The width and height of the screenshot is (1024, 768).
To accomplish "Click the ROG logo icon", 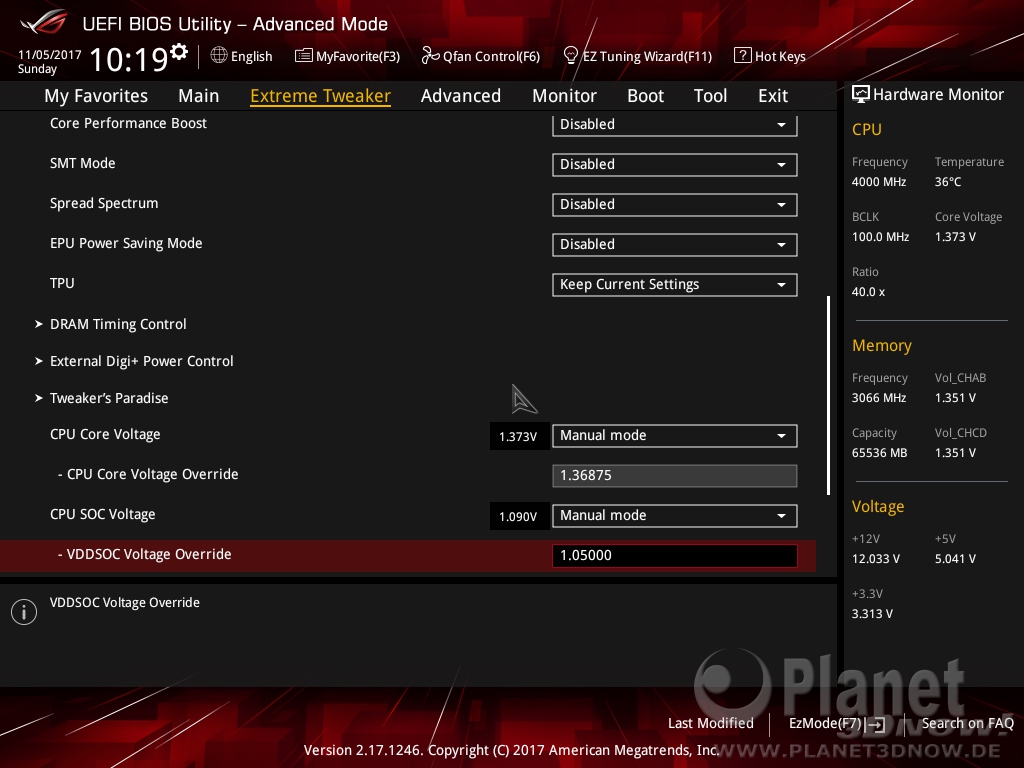I will pyautogui.click(x=44, y=22).
